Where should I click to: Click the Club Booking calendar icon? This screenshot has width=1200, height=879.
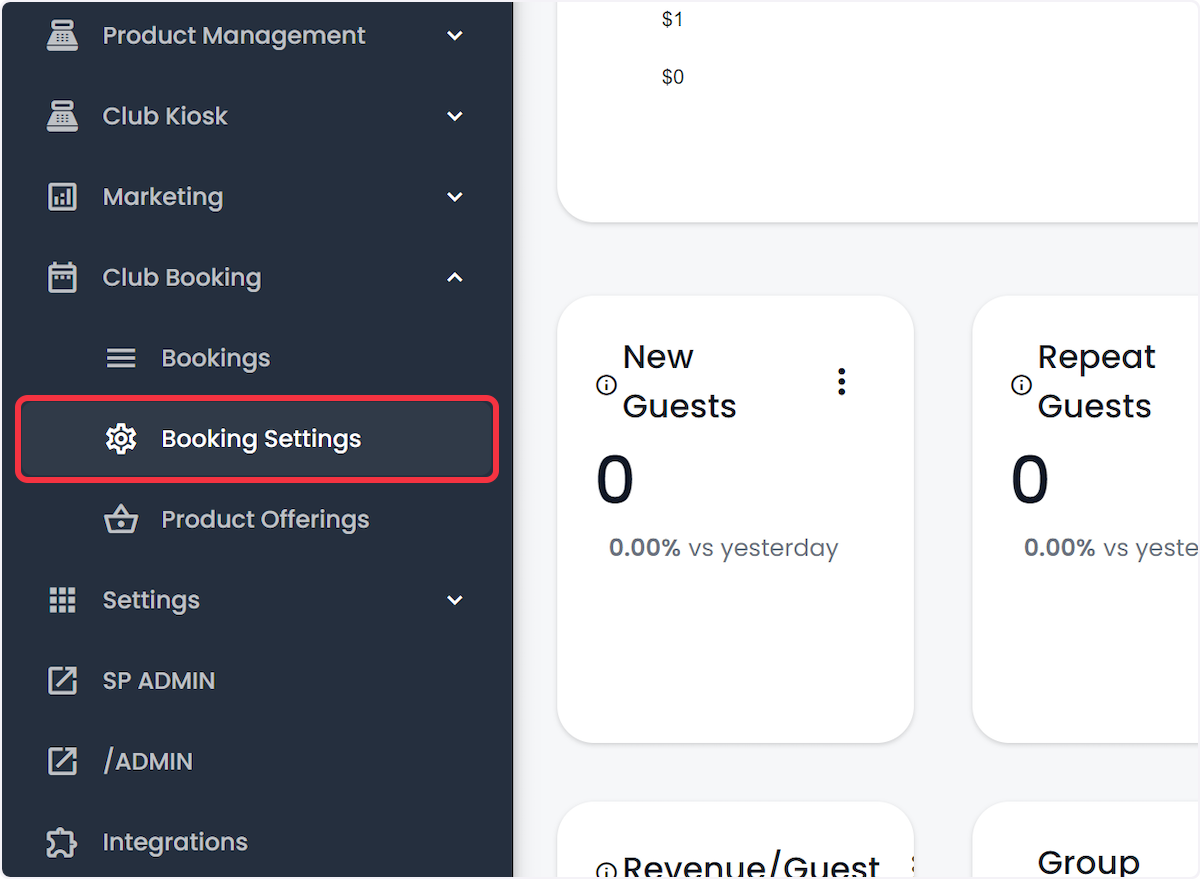(62, 277)
